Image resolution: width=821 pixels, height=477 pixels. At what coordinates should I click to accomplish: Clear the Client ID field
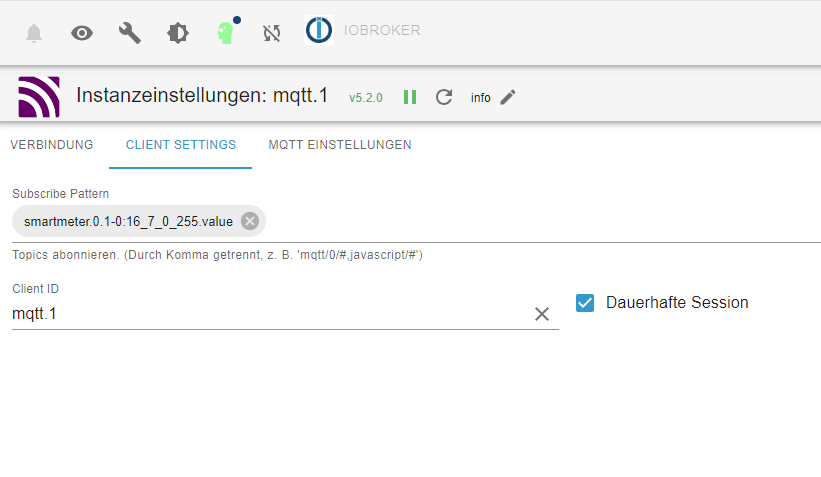pyautogui.click(x=542, y=314)
